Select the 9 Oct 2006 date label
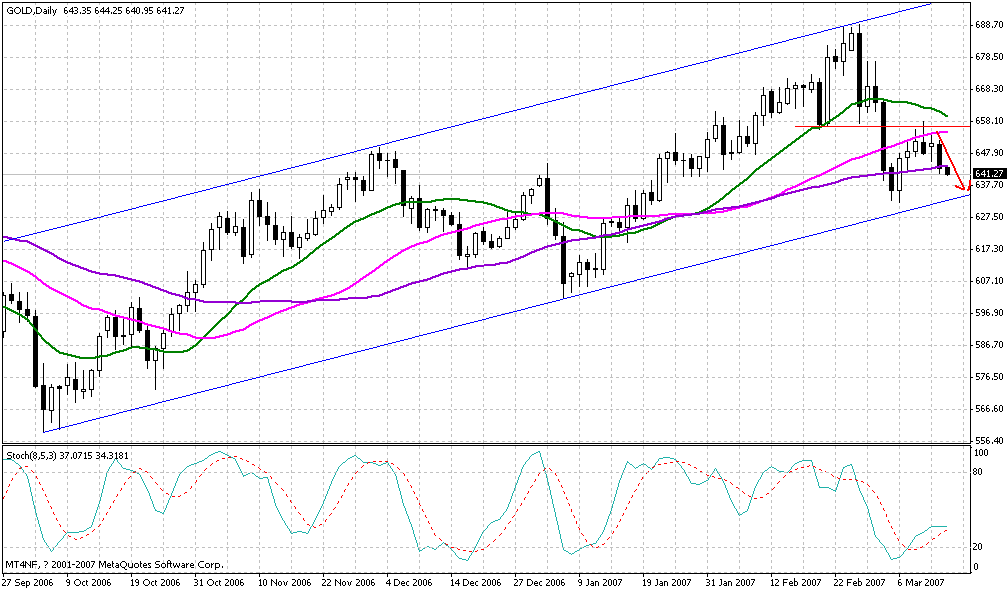This screenshot has width=1008, height=590. (x=89, y=582)
